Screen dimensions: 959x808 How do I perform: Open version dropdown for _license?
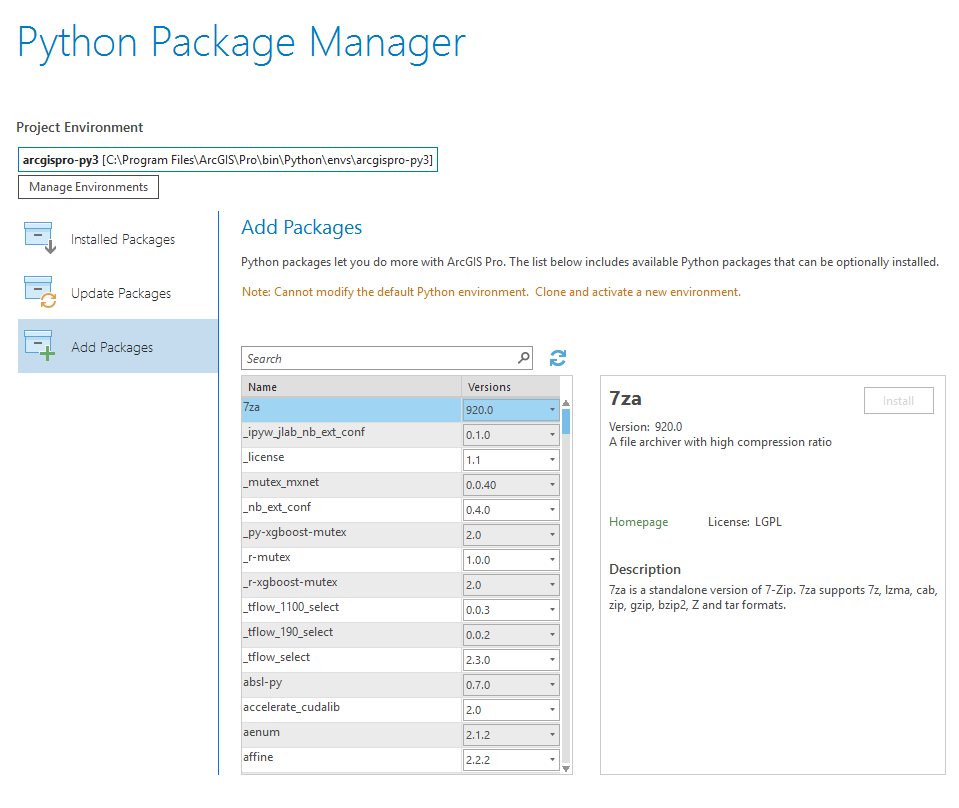click(x=511, y=460)
